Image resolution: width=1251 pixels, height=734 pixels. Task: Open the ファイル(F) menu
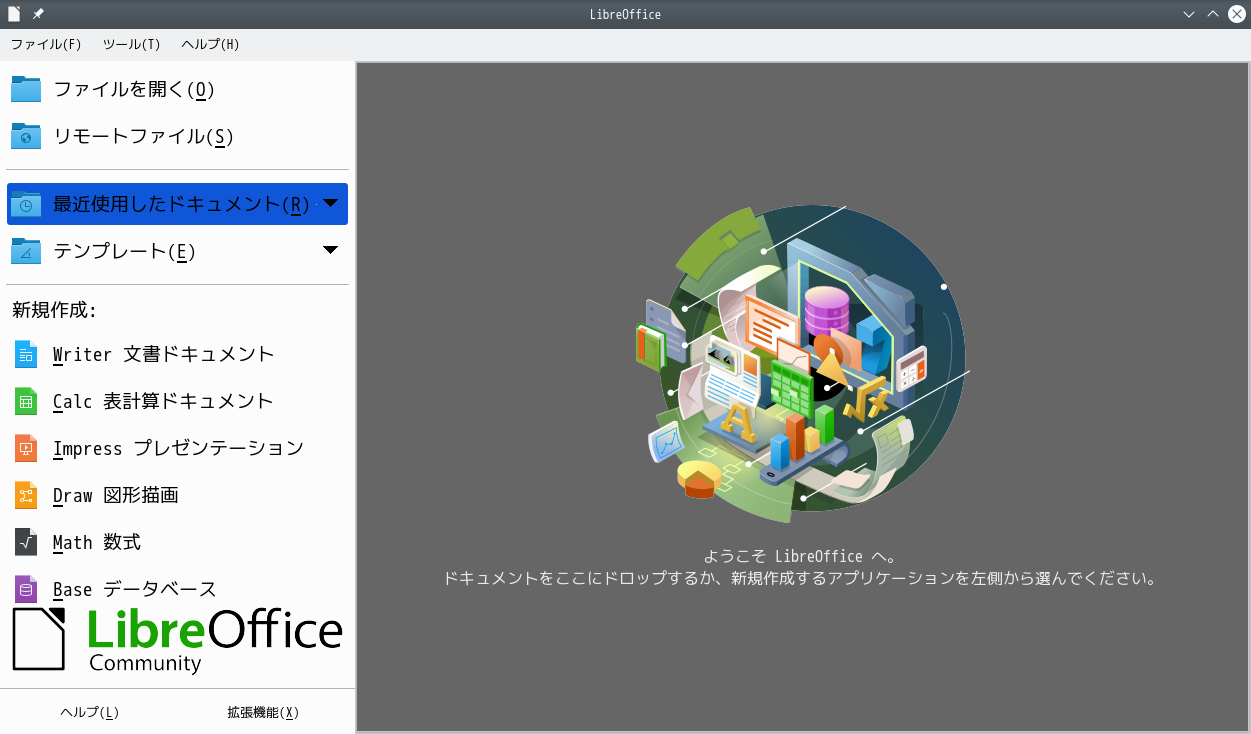[x=46, y=44]
